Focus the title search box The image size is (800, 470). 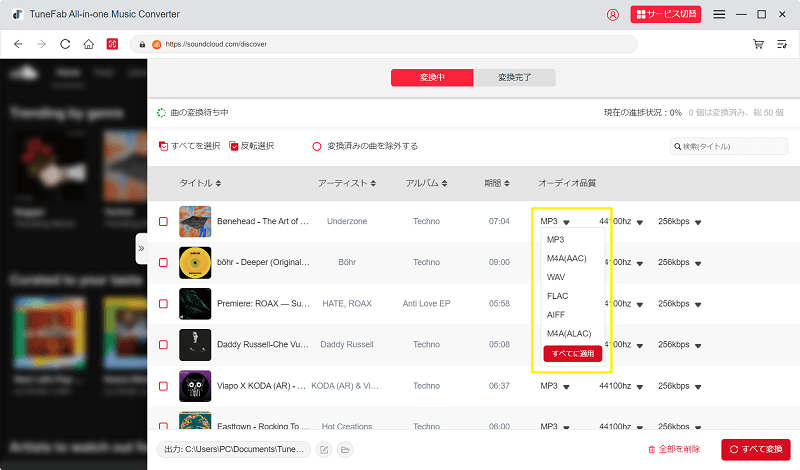pos(729,146)
